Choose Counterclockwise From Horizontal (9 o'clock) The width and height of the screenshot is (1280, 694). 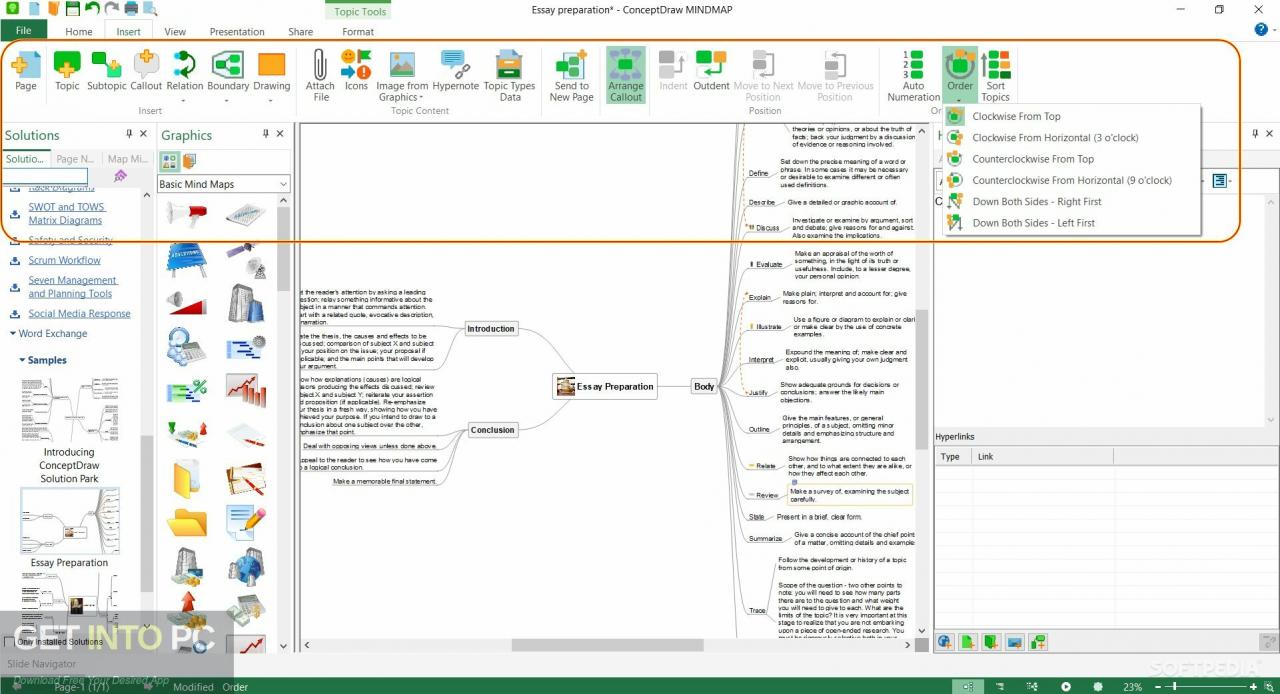[x=1072, y=180]
